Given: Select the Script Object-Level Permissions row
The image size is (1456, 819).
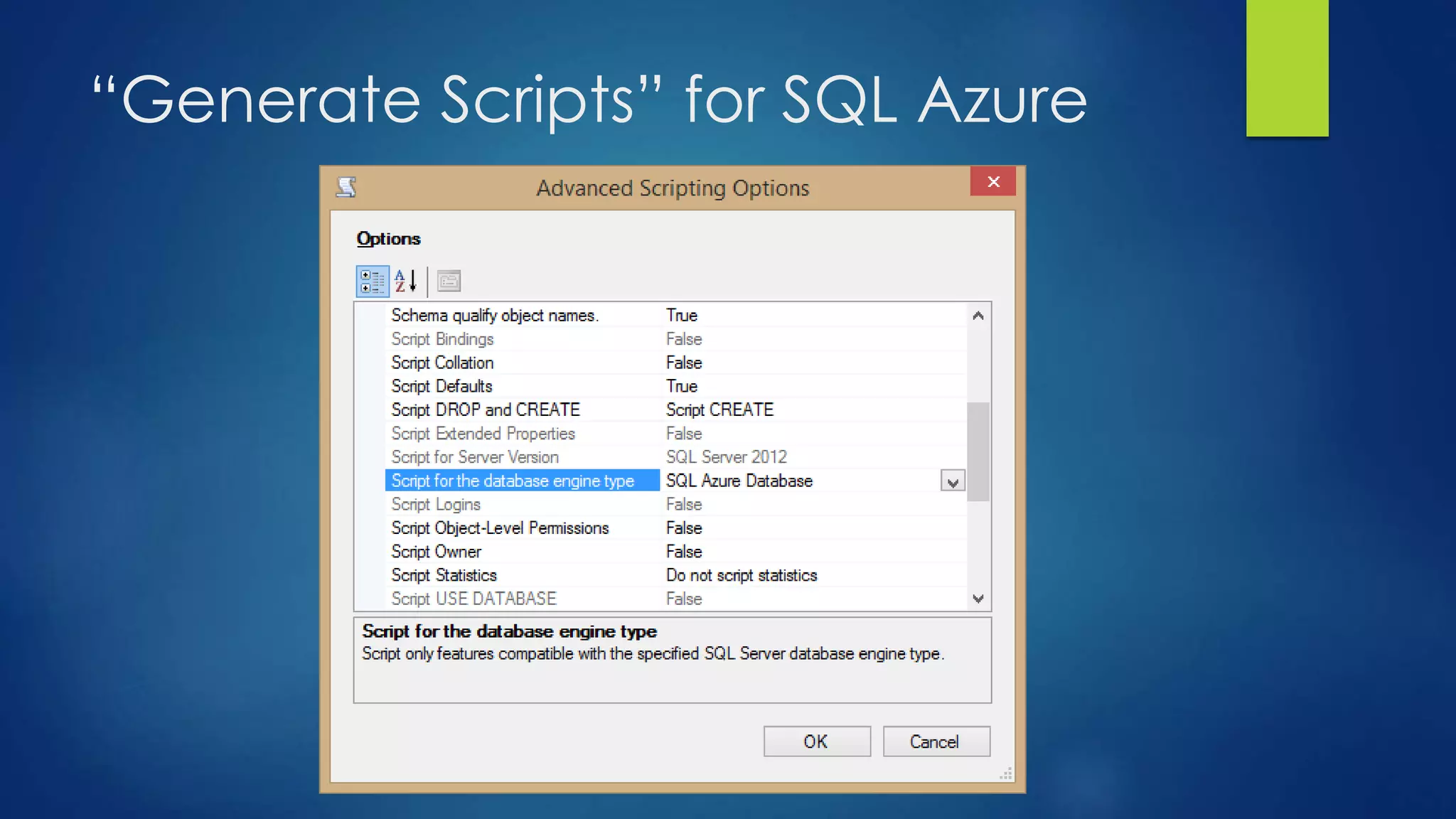Looking at the screenshot, I should click(500, 528).
